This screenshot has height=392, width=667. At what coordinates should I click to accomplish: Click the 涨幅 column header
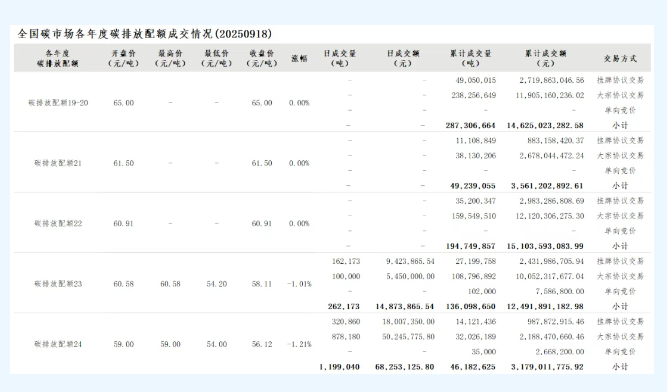click(299, 58)
